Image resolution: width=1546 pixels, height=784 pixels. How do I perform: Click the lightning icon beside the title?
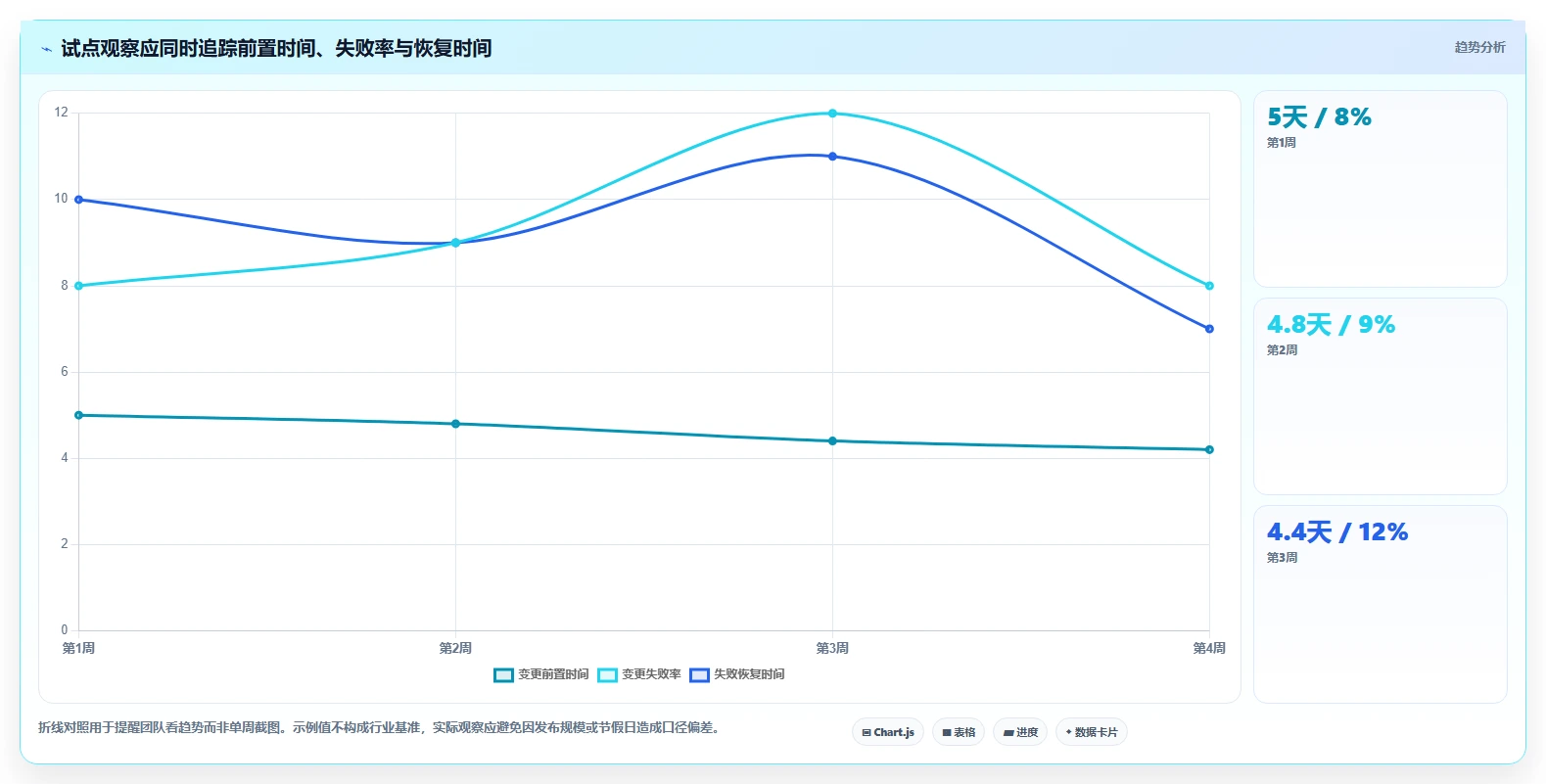46,49
